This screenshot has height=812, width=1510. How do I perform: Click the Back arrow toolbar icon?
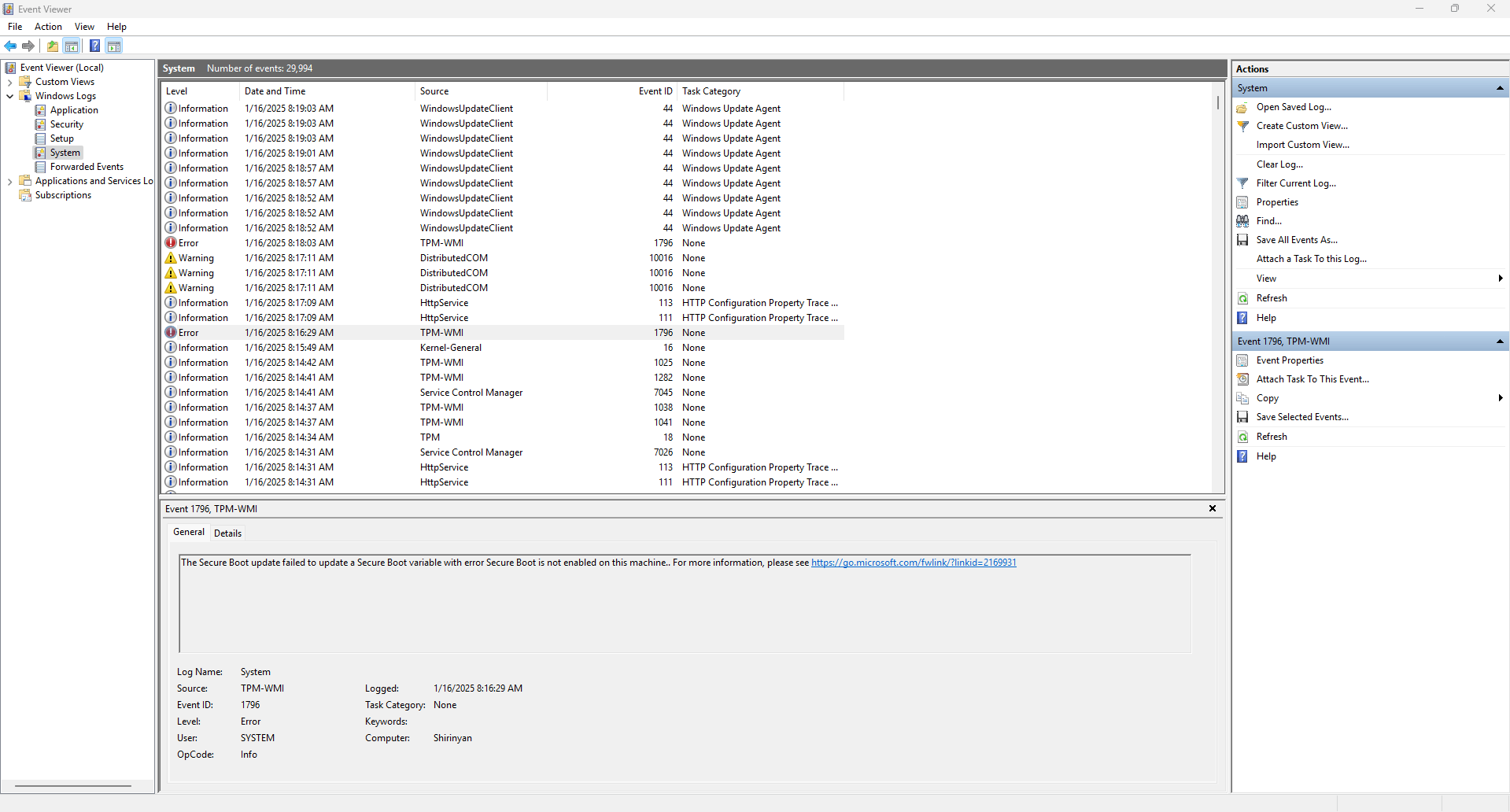[10, 46]
